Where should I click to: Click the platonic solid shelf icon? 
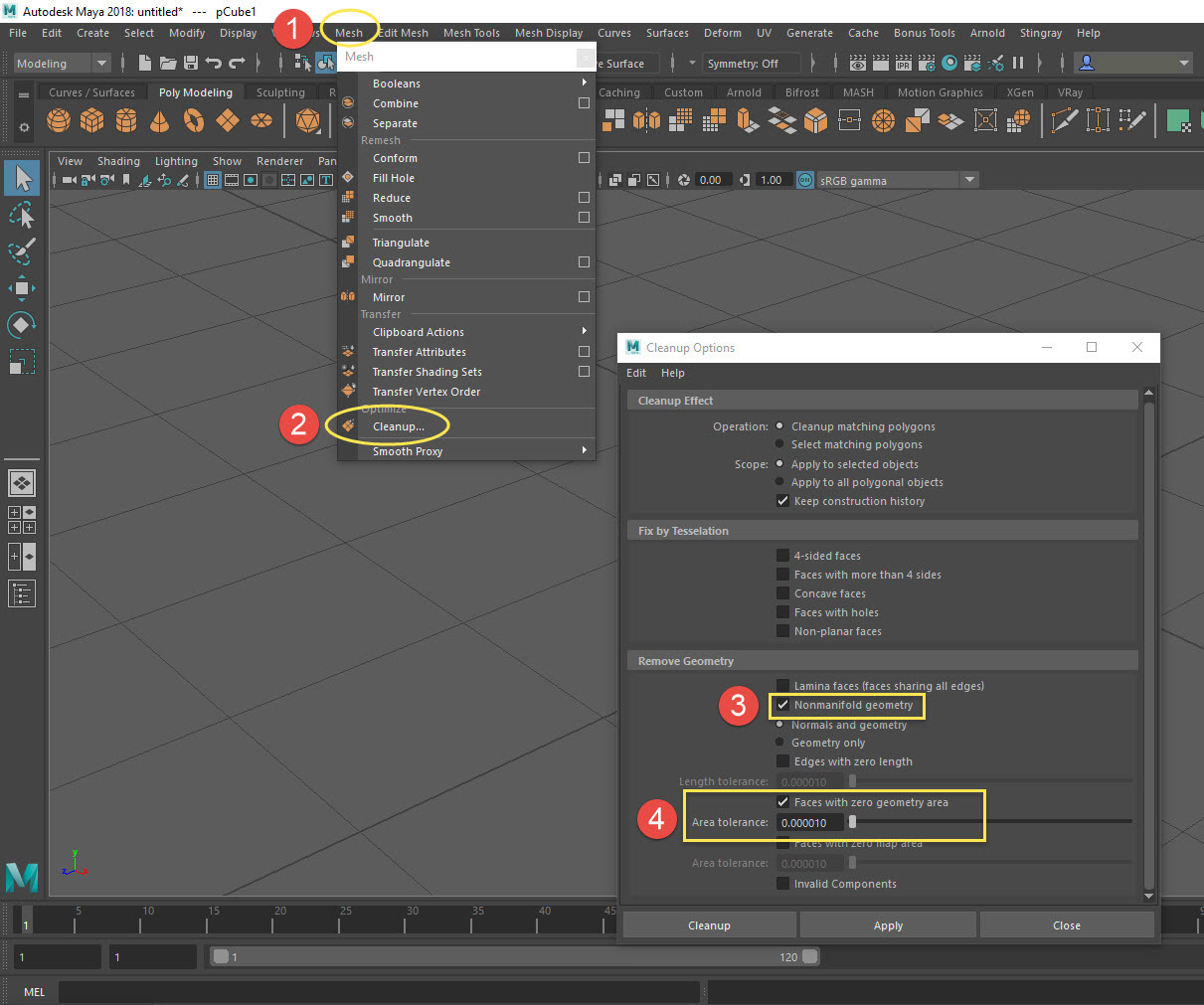[308, 121]
